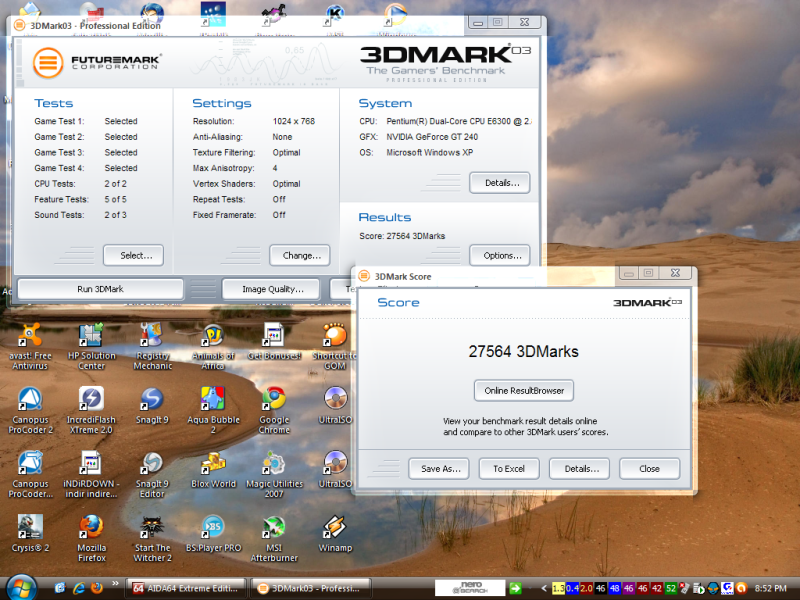Select the truncated Canopus ProCoder... desktop icon
This screenshot has height=600, width=800.
30,474
